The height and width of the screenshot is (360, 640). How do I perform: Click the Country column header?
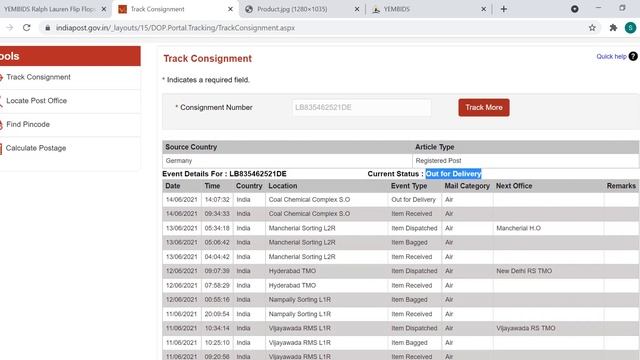tap(249, 186)
